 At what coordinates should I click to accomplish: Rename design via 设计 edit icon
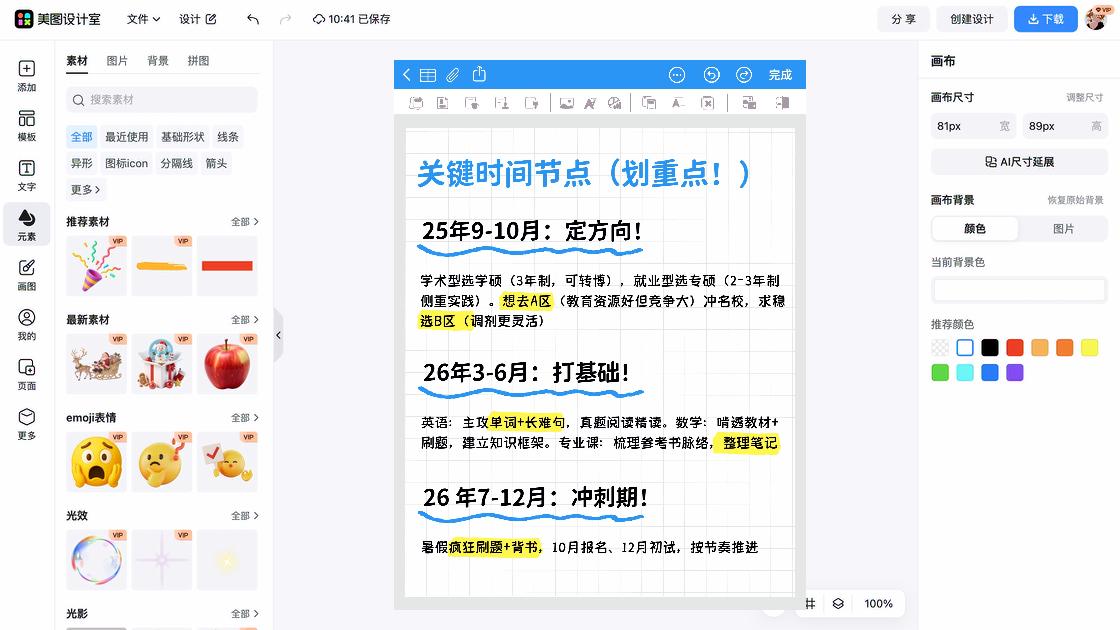[211, 19]
